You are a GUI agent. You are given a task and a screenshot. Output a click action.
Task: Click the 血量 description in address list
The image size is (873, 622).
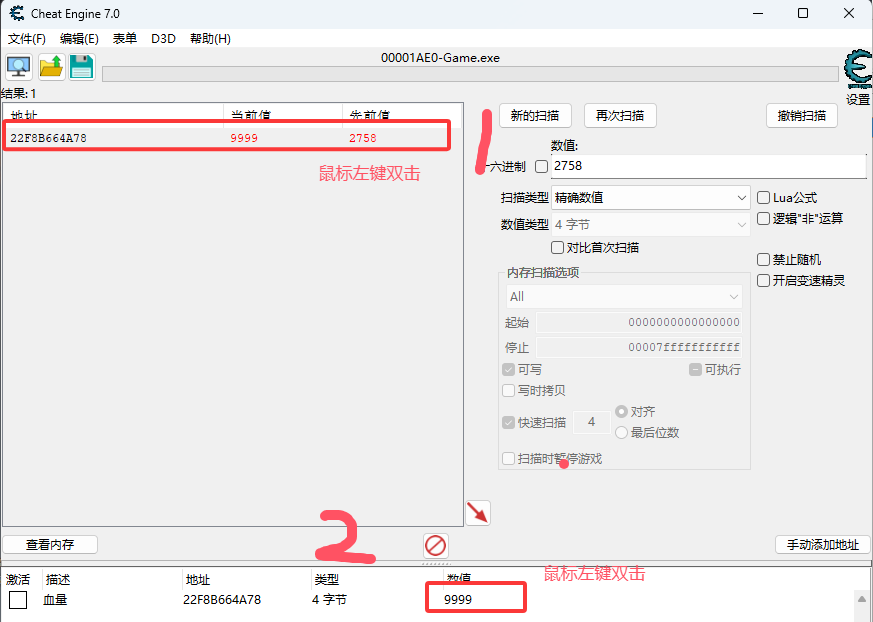pyautogui.click(x=55, y=600)
